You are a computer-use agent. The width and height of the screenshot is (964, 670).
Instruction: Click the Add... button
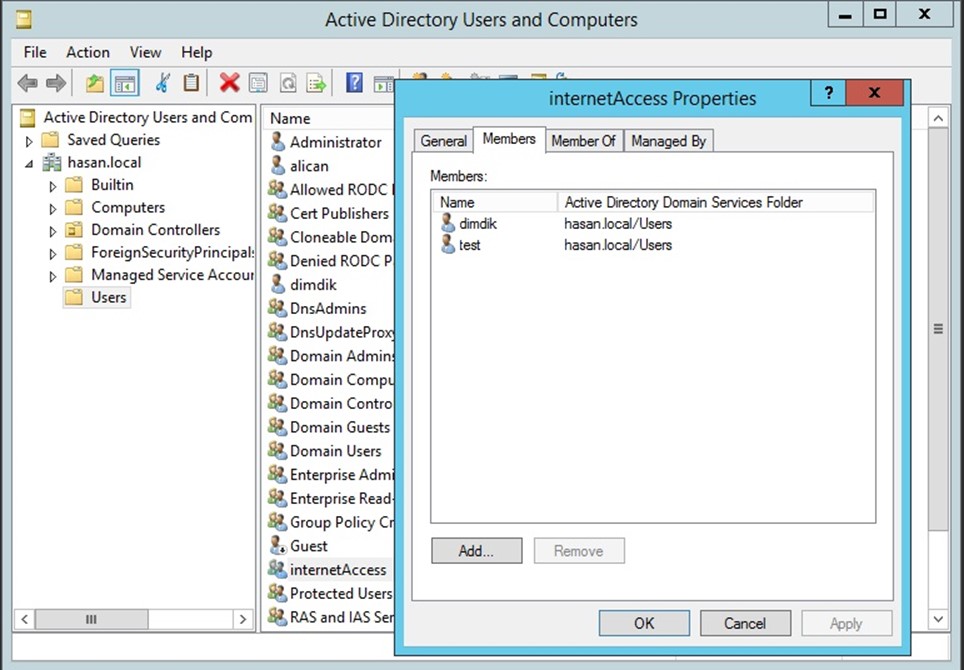(x=476, y=551)
